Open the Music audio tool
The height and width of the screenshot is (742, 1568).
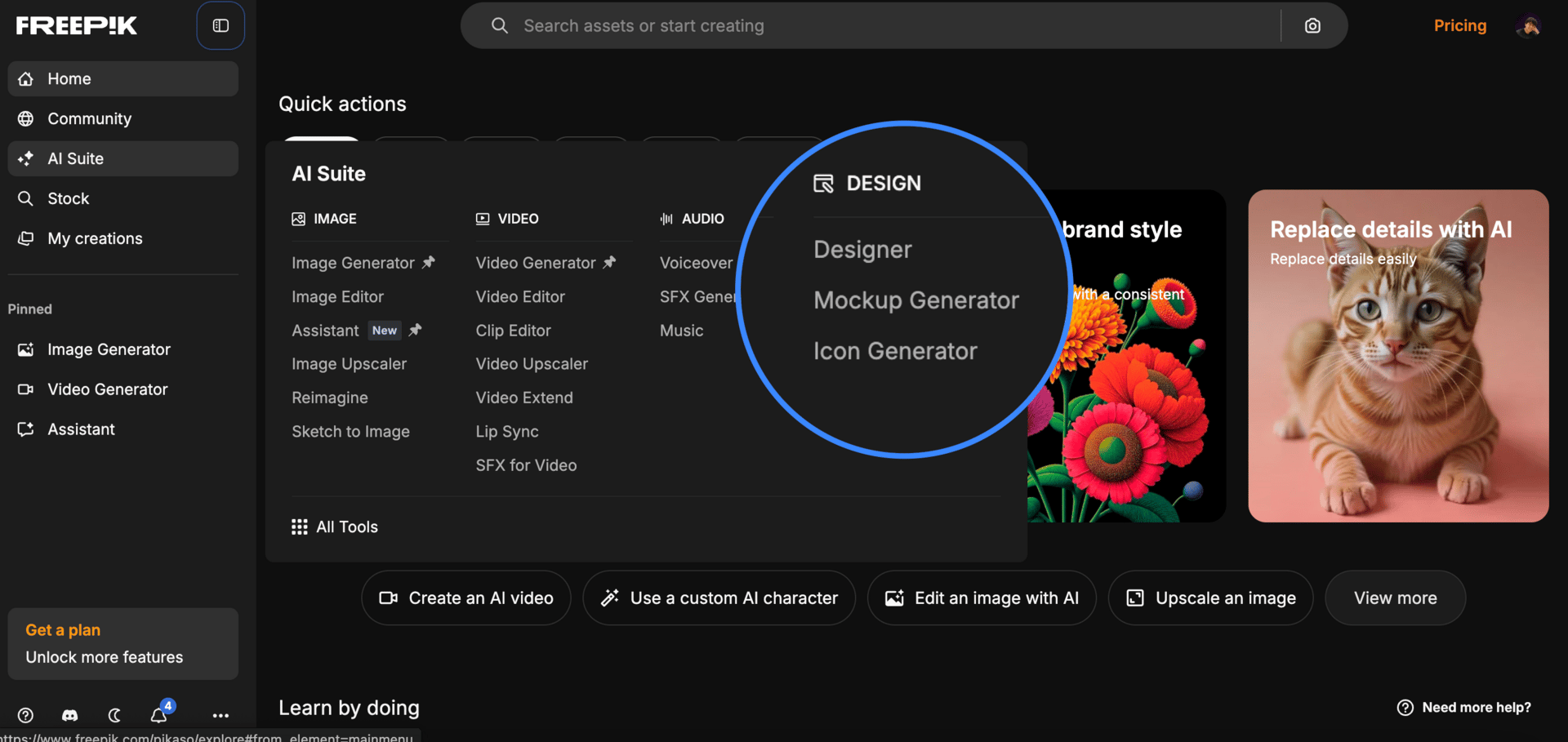[x=681, y=331]
